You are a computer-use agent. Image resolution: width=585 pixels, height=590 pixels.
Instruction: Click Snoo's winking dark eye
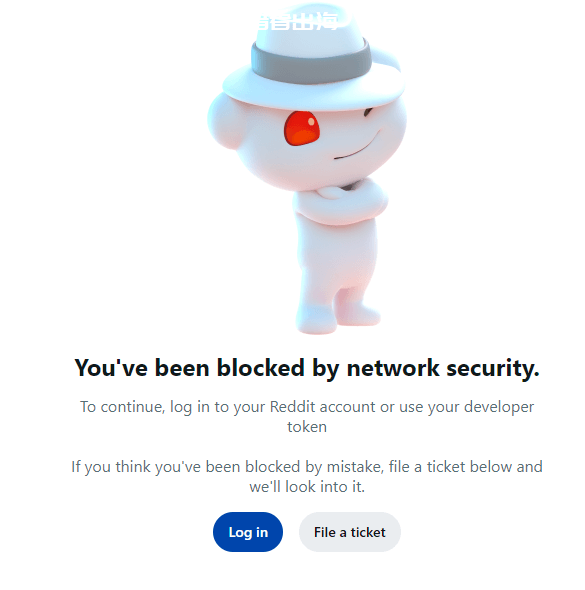[368, 112]
